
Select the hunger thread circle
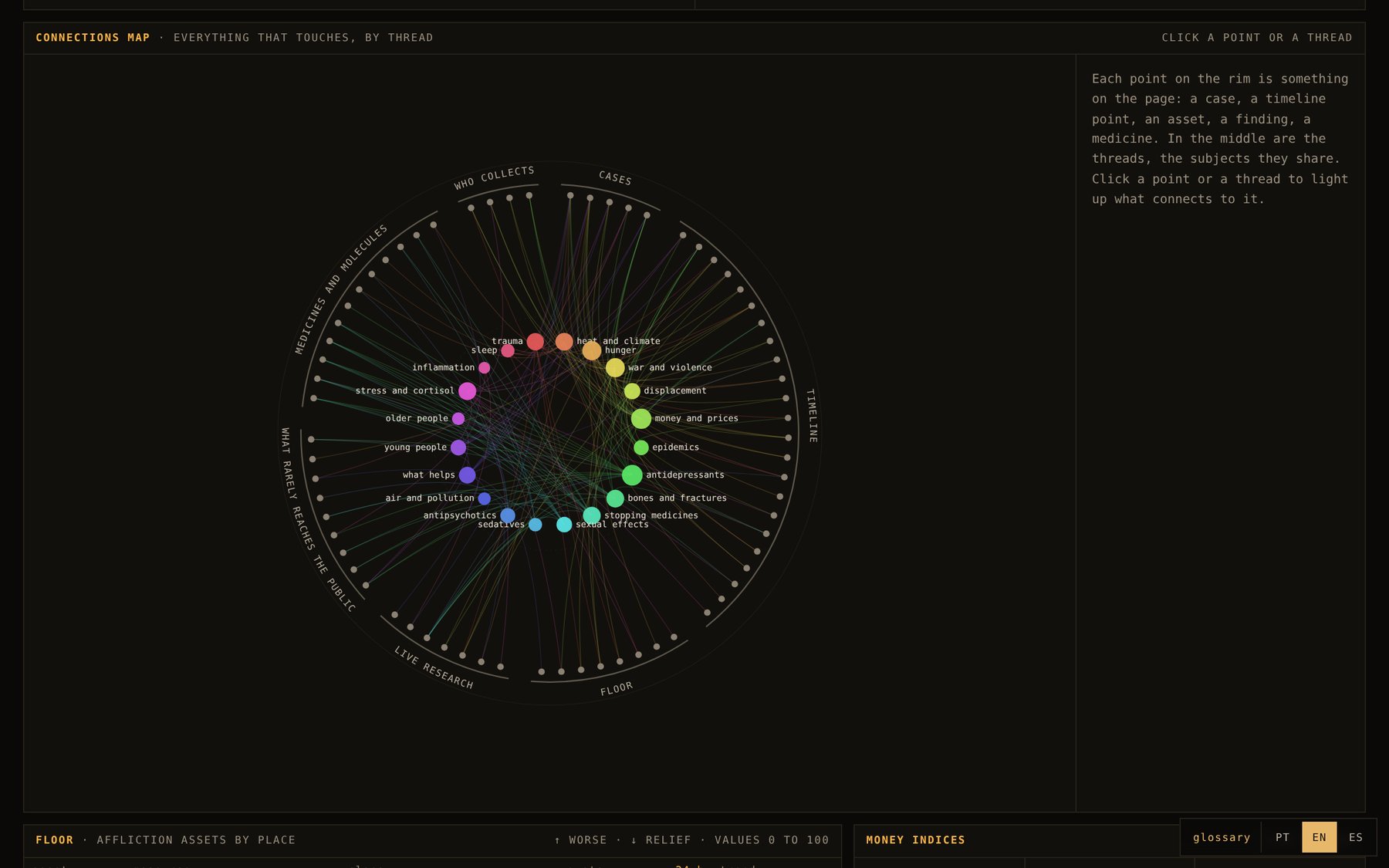(592, 351)
